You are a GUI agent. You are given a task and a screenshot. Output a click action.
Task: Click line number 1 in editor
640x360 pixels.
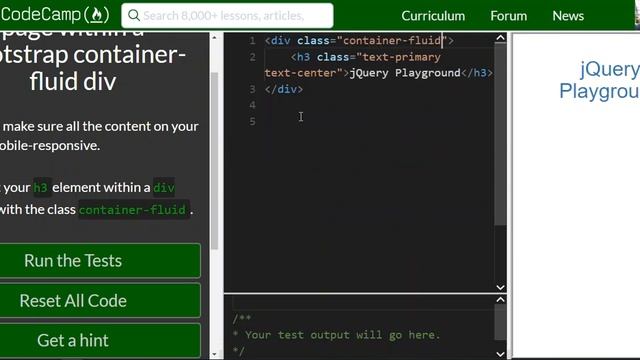(252, 40)
